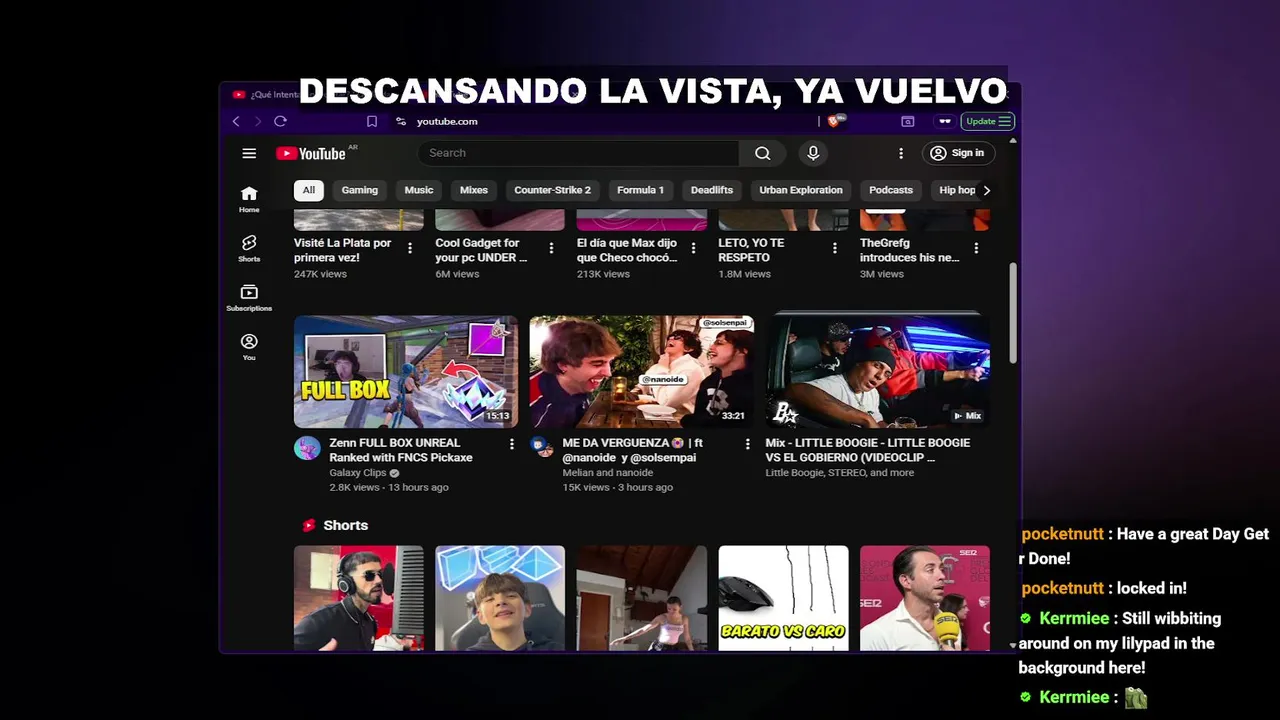Viewport: 1280px width, 720px height.
Task: Open options for Cool Gadget video
Action: 551,248
